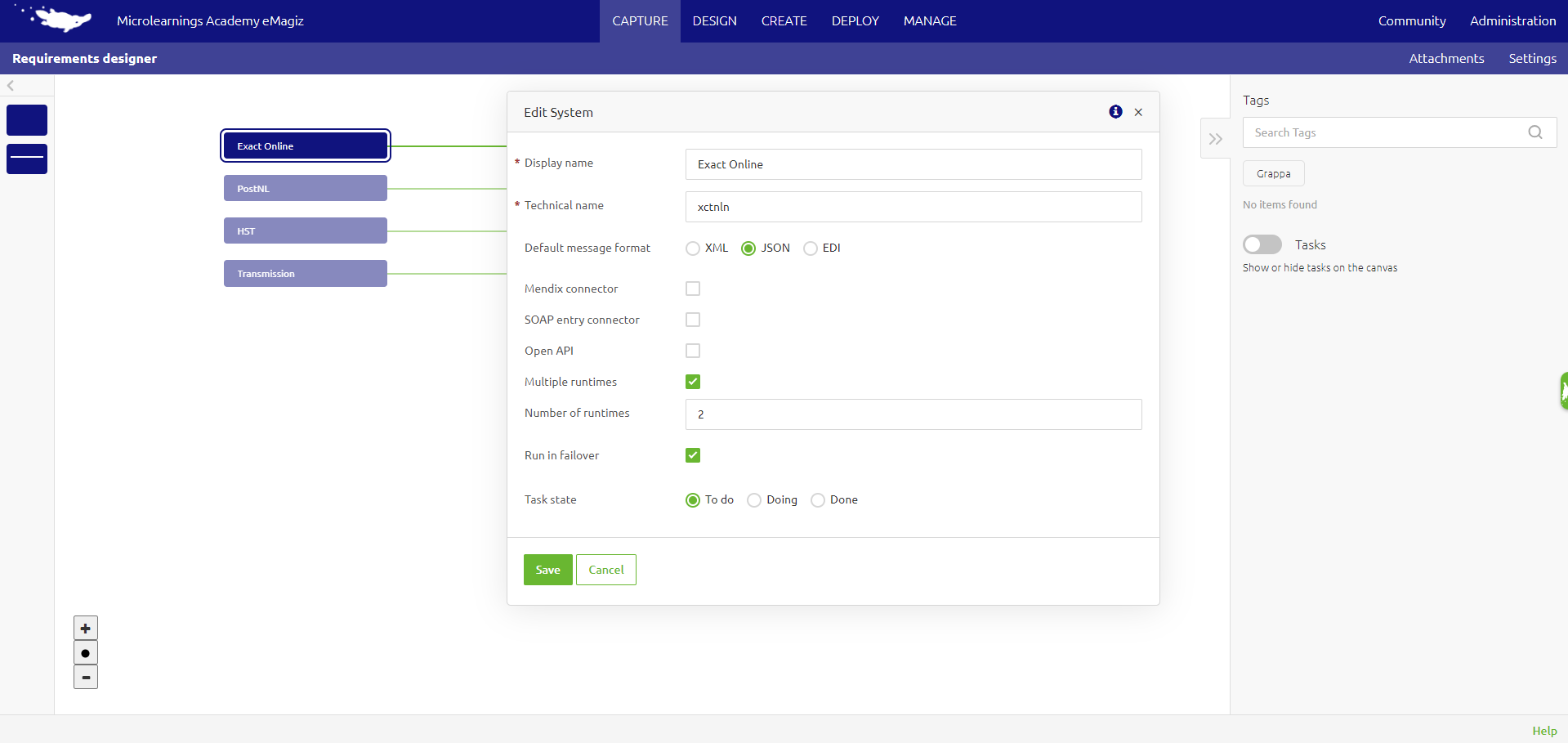Screen dimensions: 1568x743
Task: Enable the Mendix connector checkbox
Action: (693, 288)
